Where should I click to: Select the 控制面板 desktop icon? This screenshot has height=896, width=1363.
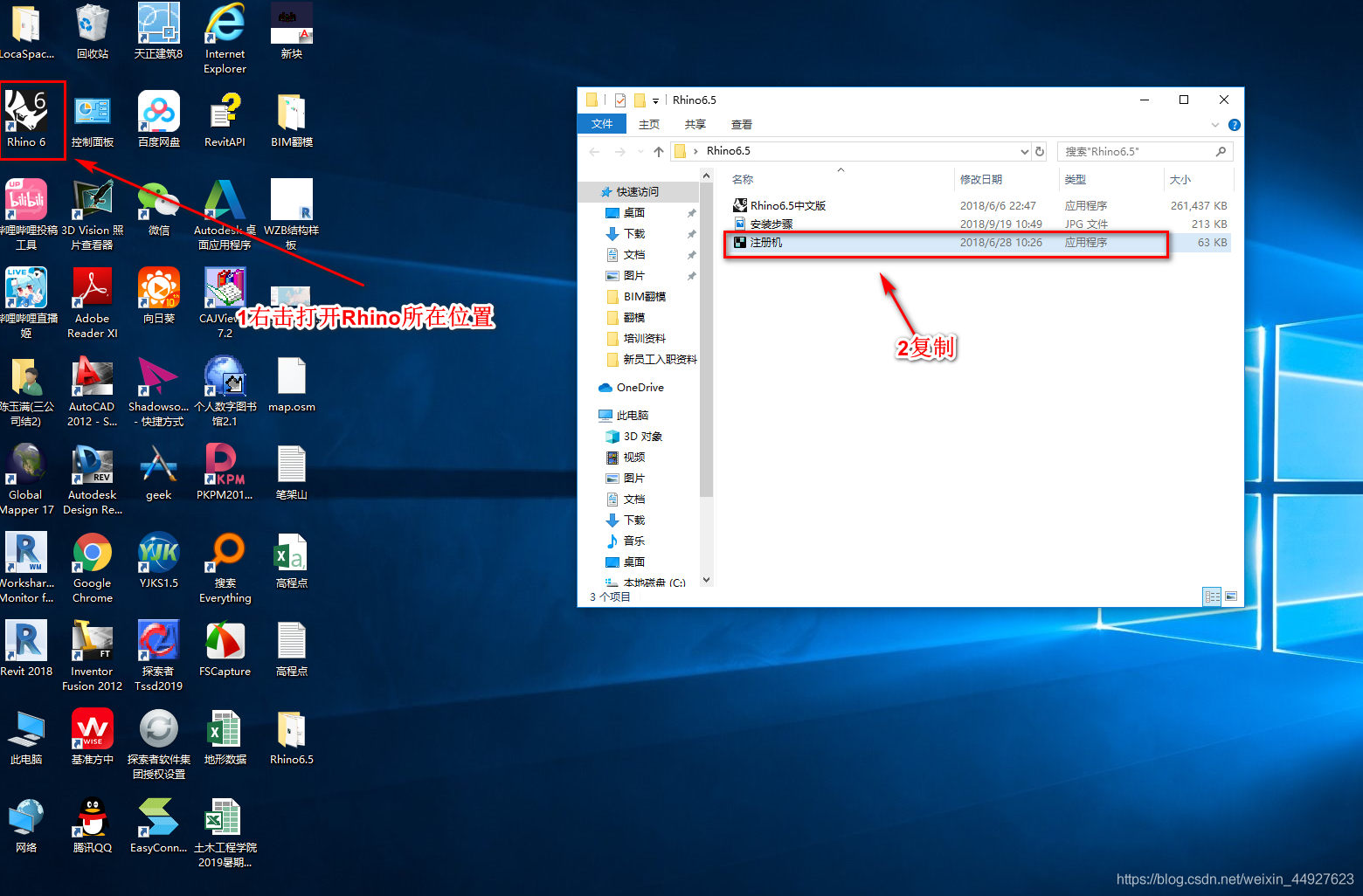click(x=93, y=120)
